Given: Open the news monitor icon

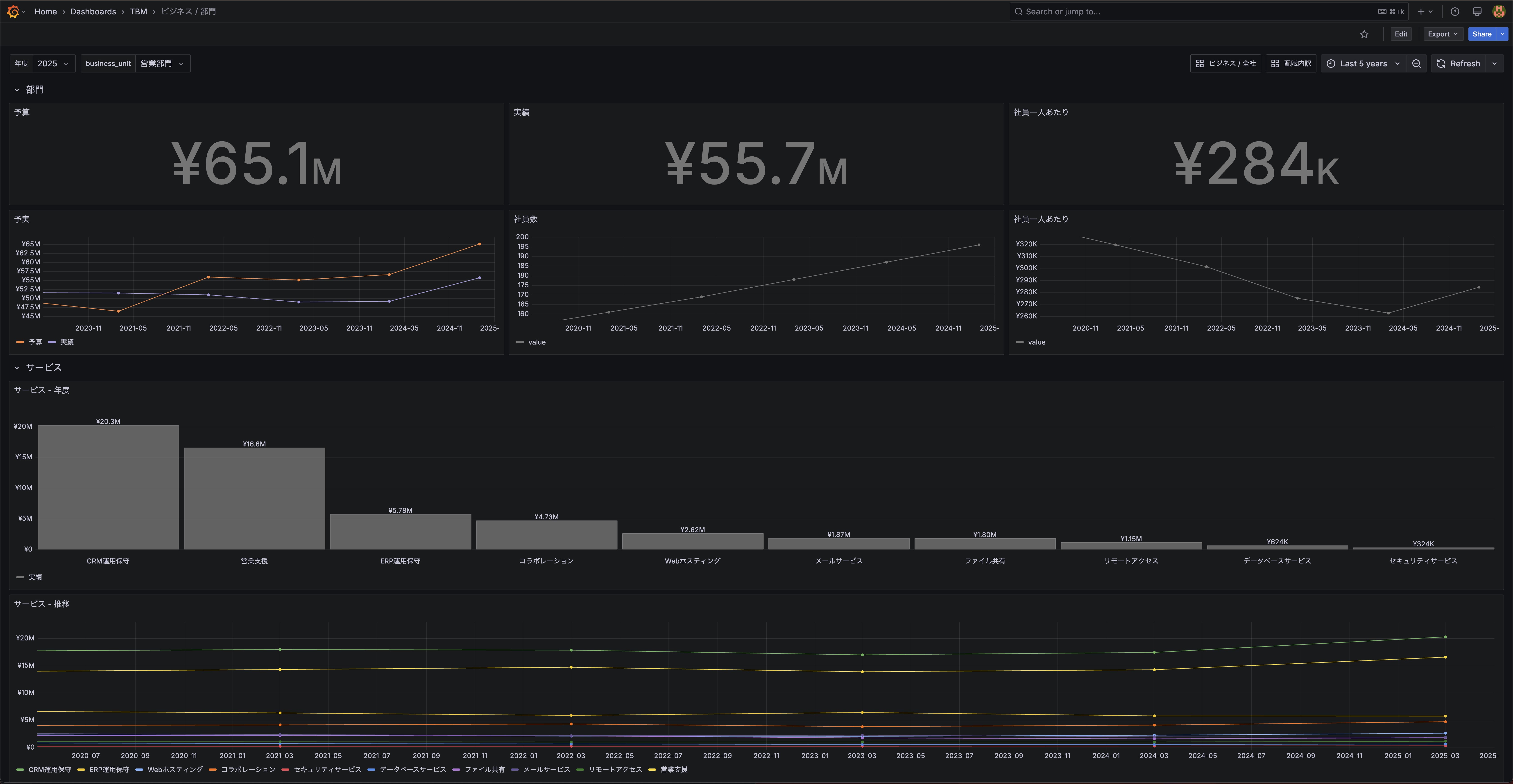Looking at the screenshot, I should [1477, 11].
